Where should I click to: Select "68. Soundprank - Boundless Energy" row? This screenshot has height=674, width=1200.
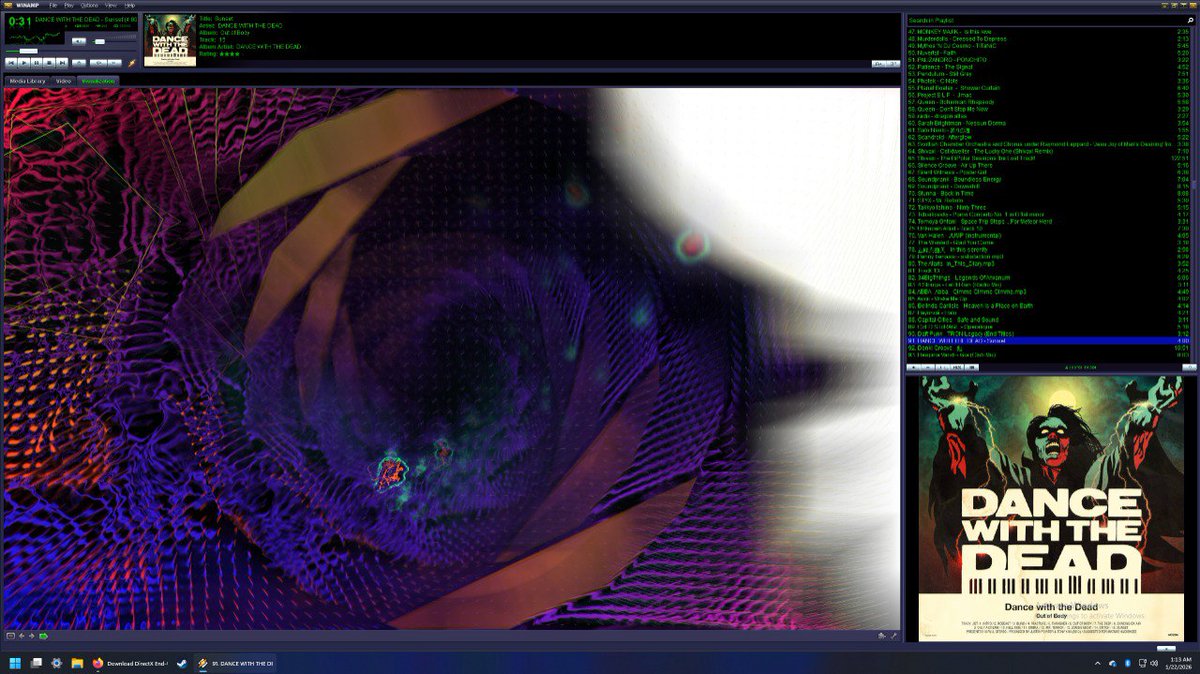point(1047,179)
